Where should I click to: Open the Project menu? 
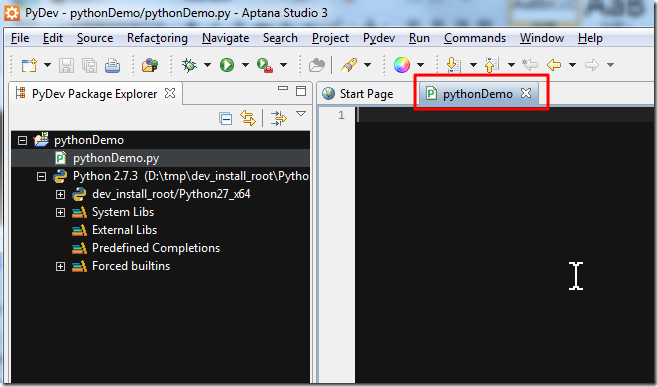pos(330,38)
